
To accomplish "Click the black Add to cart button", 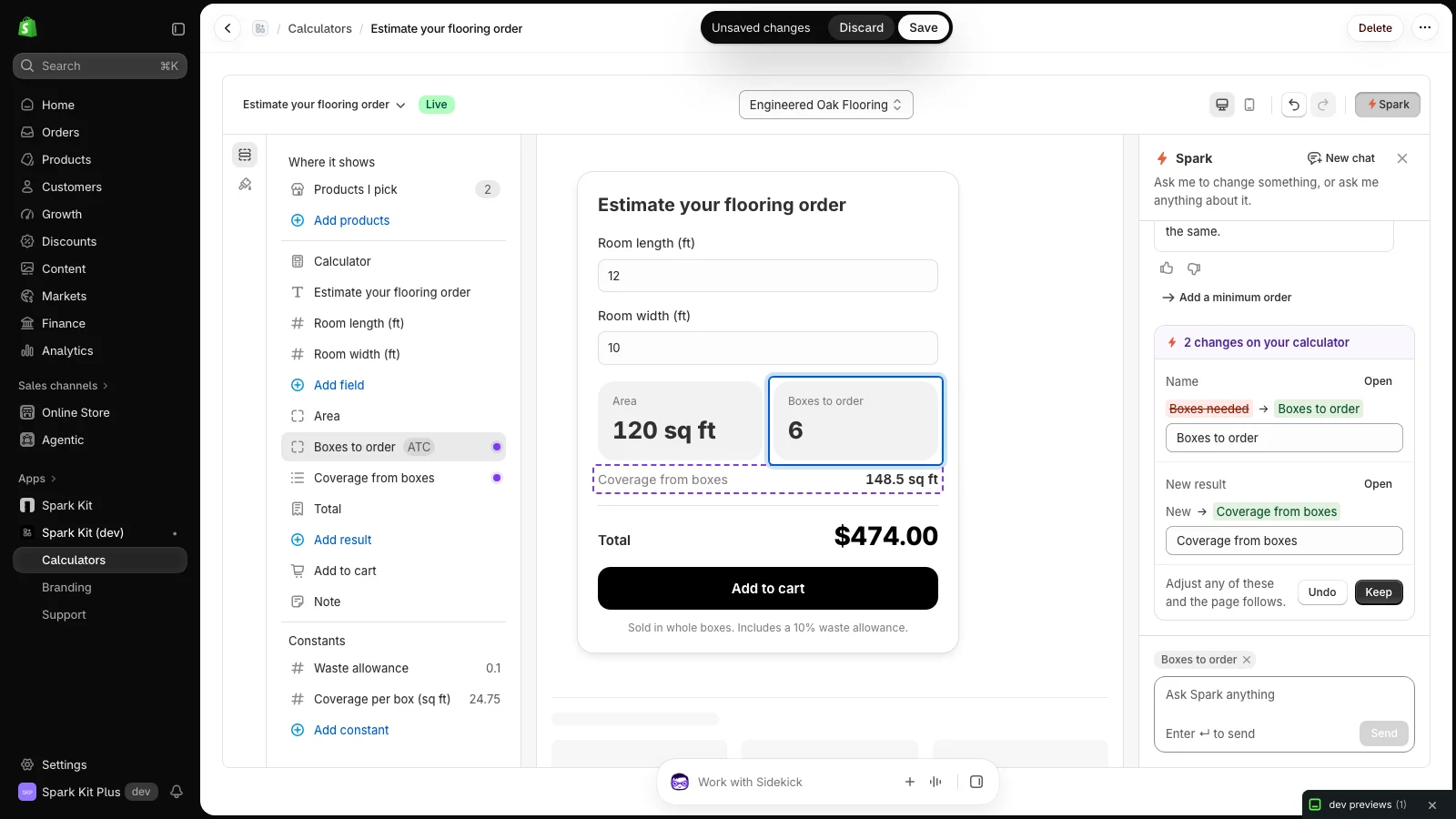I will (767, 589).
